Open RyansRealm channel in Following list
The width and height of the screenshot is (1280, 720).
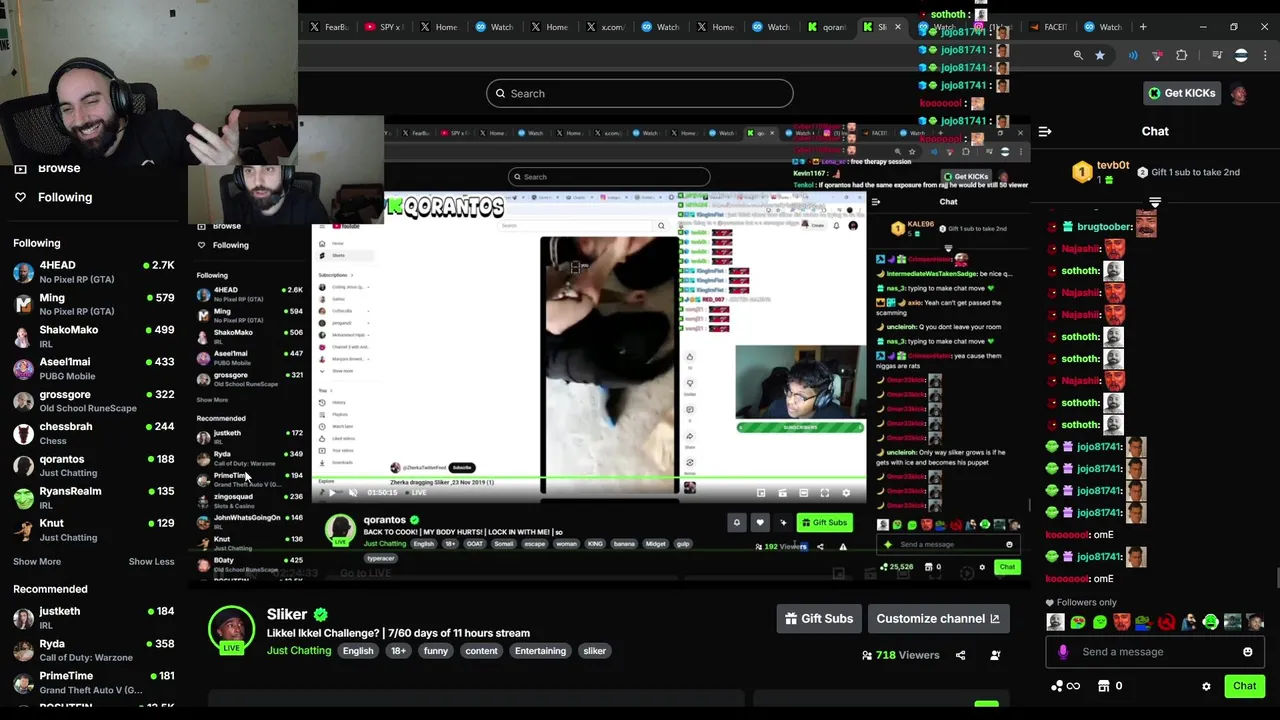(x=93, y=497)
